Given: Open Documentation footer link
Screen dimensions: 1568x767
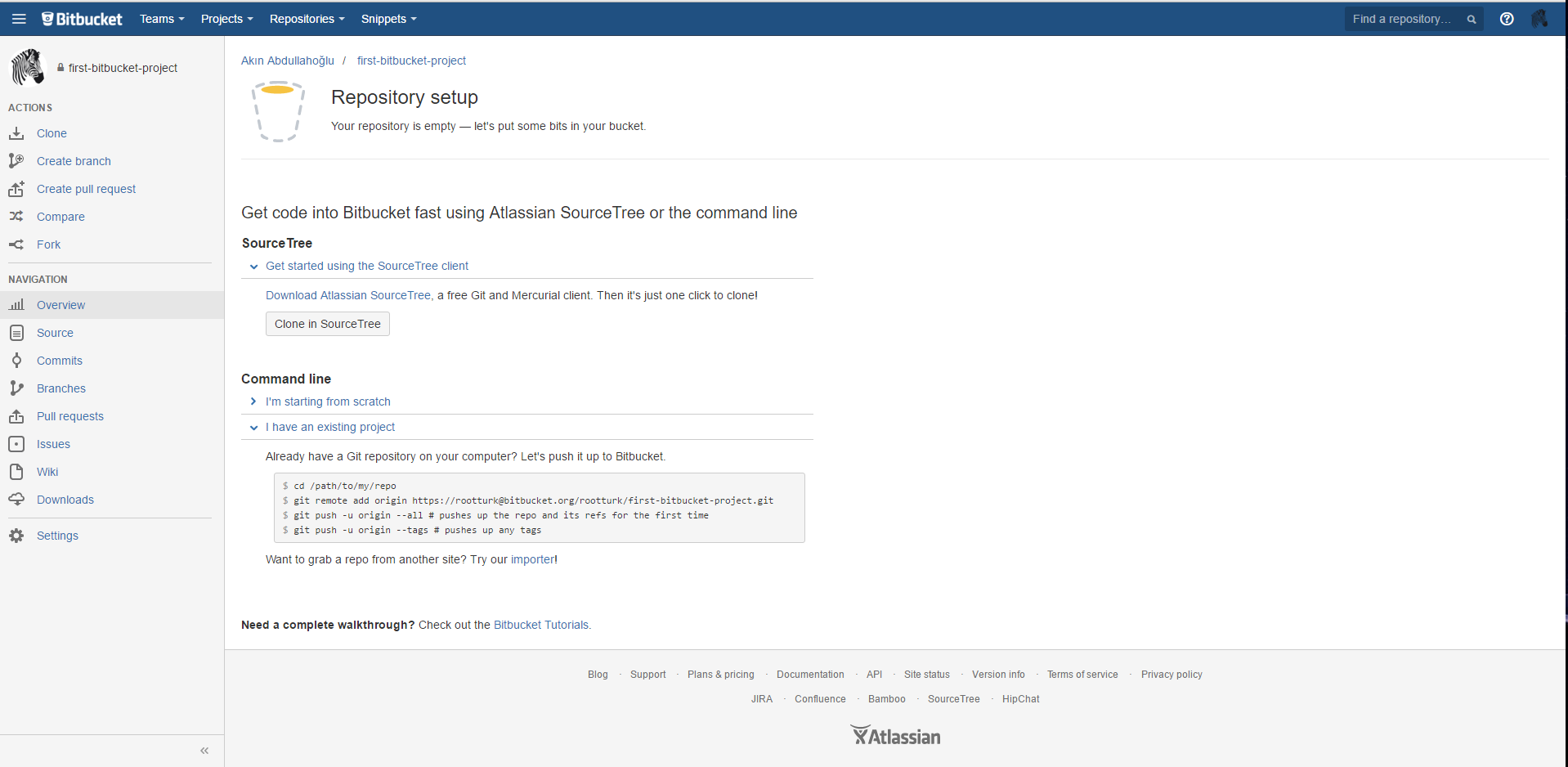Looking at the screenshot, I should [x=810, y=675].
